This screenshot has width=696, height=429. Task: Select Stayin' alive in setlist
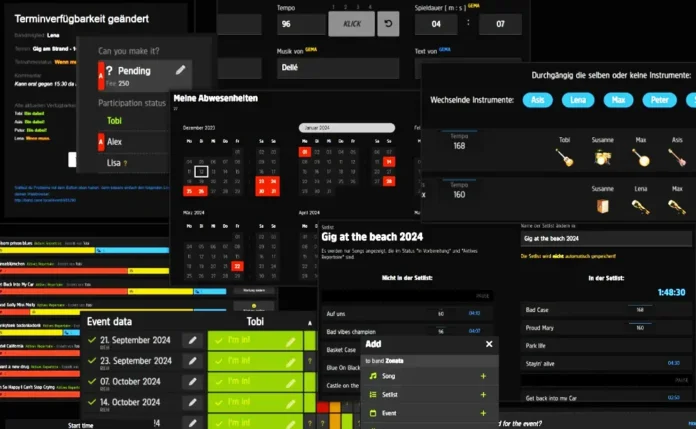605,363
